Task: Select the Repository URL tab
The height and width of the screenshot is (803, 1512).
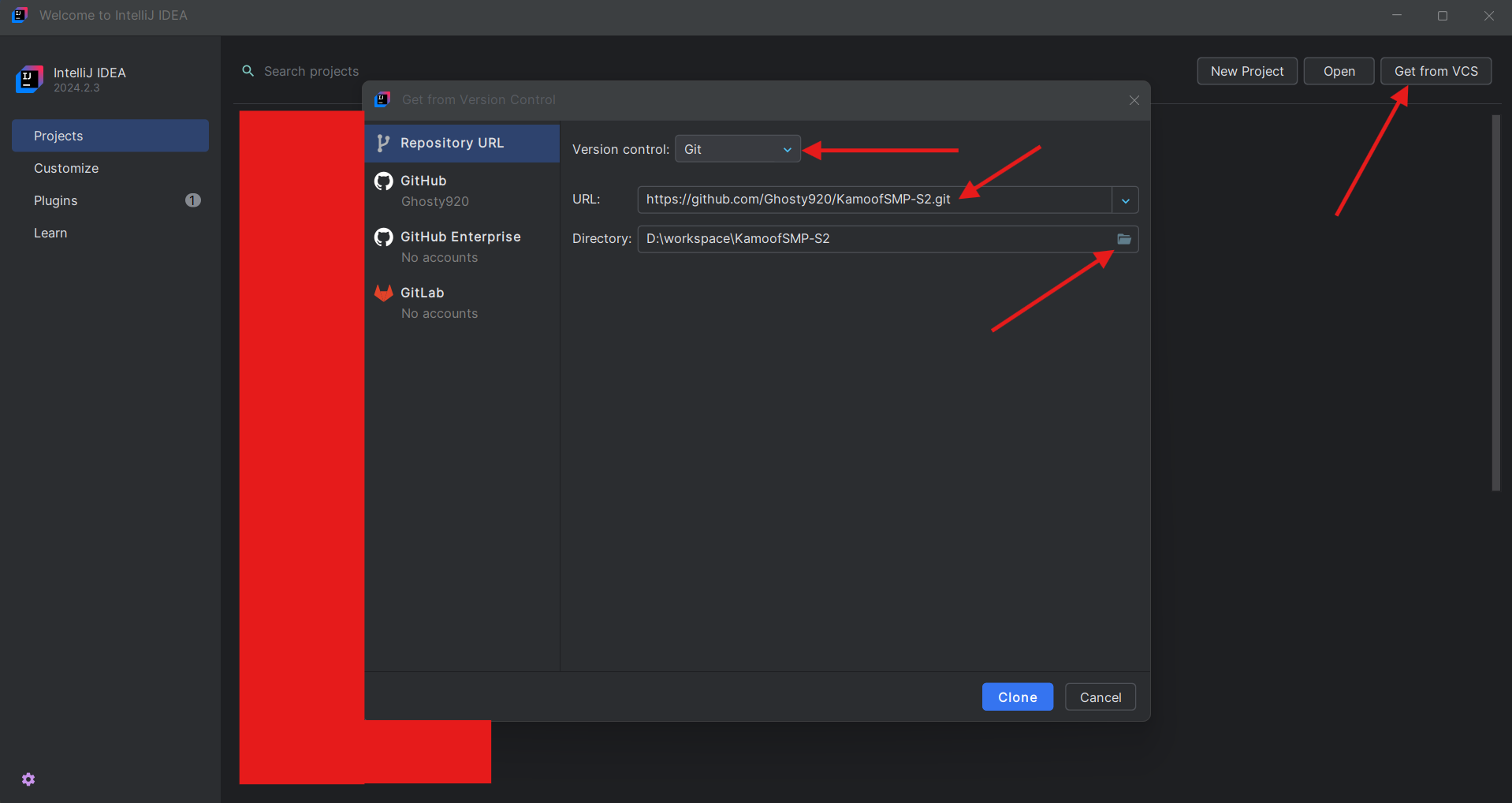Action: [462, 143]
